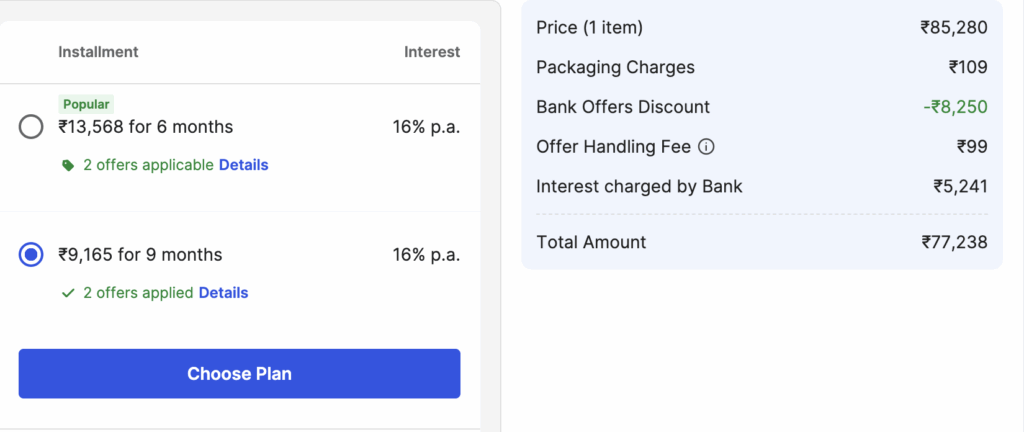Click the green checkmark beside offers applied
This screenshot has width=1024, height=432.
68,294
